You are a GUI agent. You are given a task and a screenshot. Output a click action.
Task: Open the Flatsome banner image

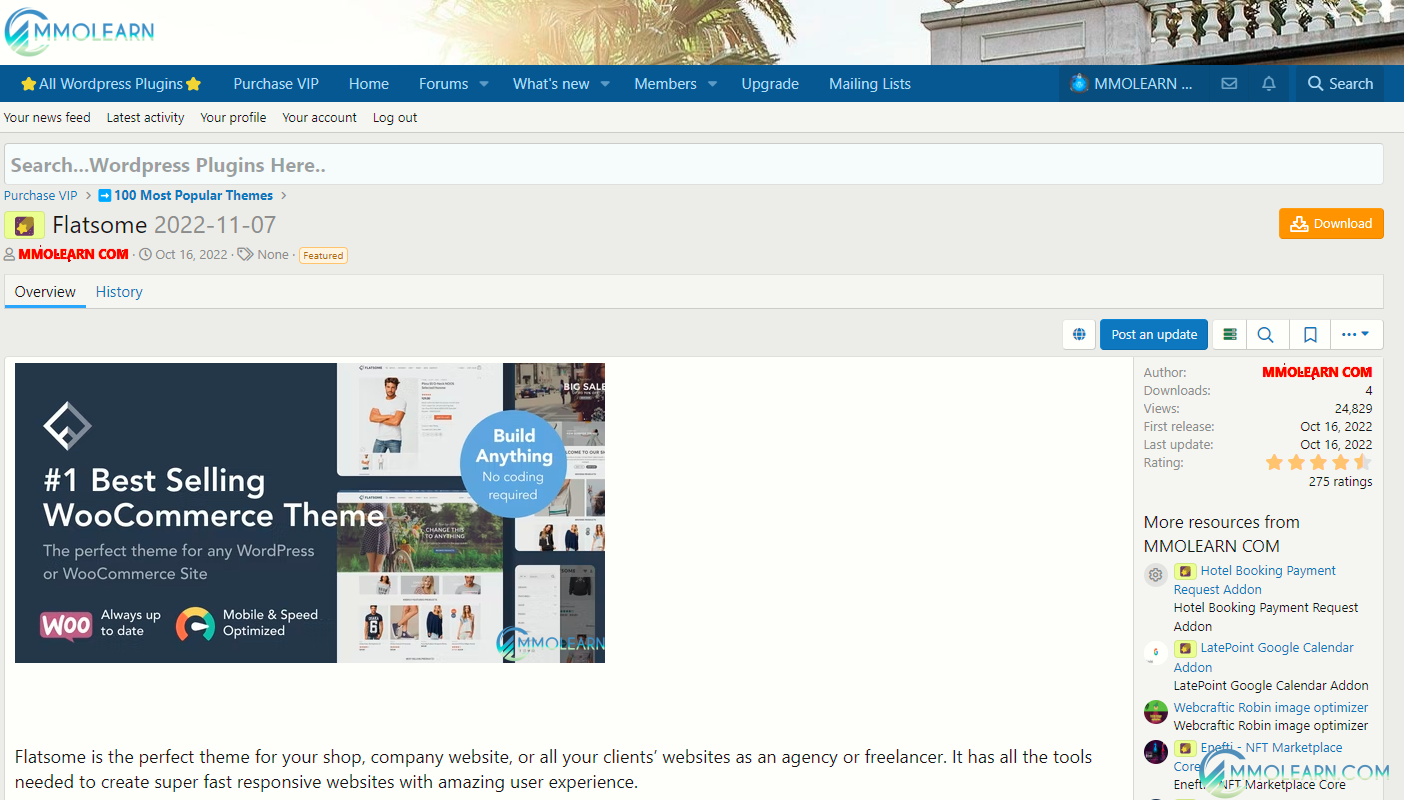coord(310,513)
